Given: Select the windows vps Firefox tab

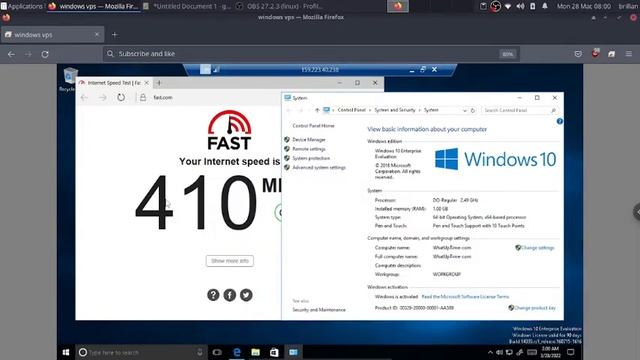Looking at the screenshot, I should tap(52, 35).
